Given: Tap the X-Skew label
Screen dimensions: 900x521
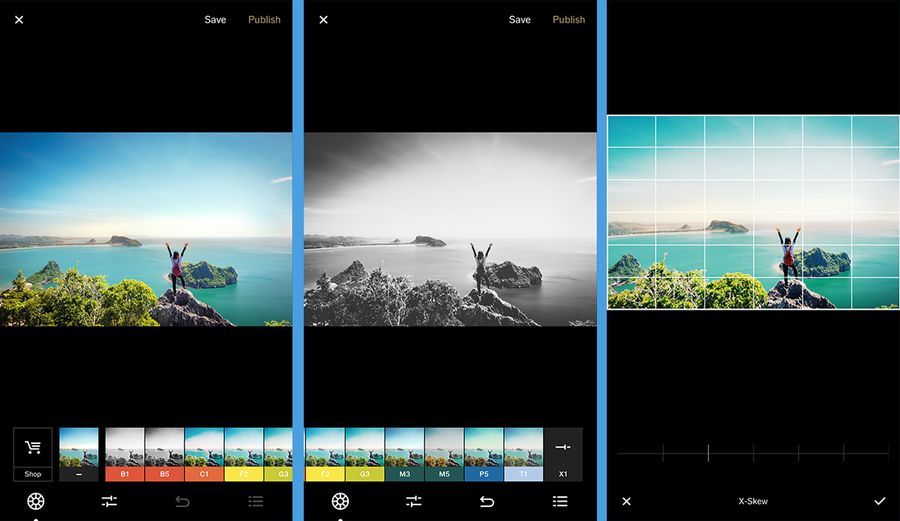Looking at the screenshot, I should point(753,501).
